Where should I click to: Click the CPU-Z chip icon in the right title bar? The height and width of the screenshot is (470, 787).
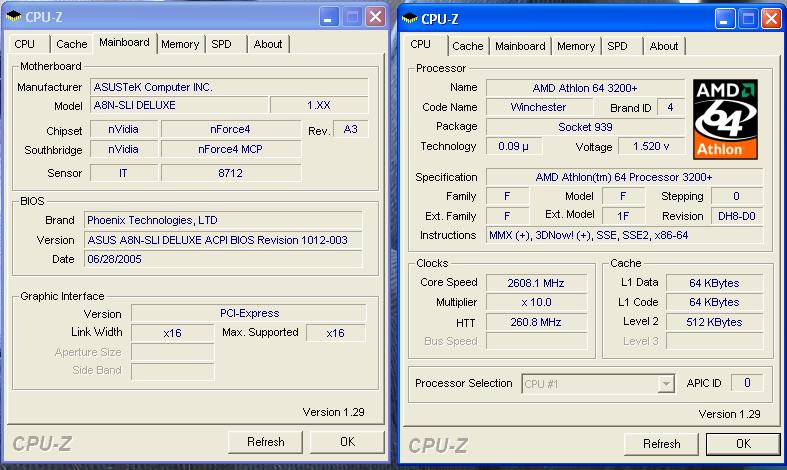click(x=410, y=19)
